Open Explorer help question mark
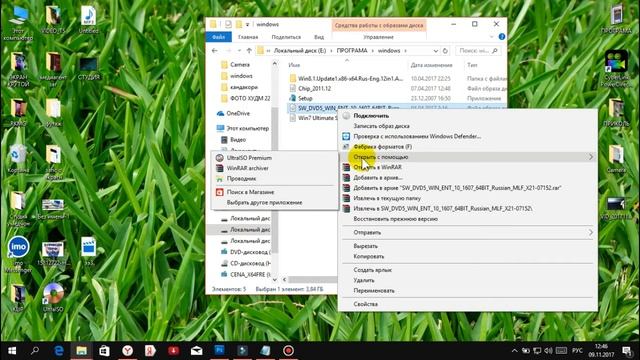Image resolution: width=640 pixels, height=360 pixels. [x=502, y=37]
